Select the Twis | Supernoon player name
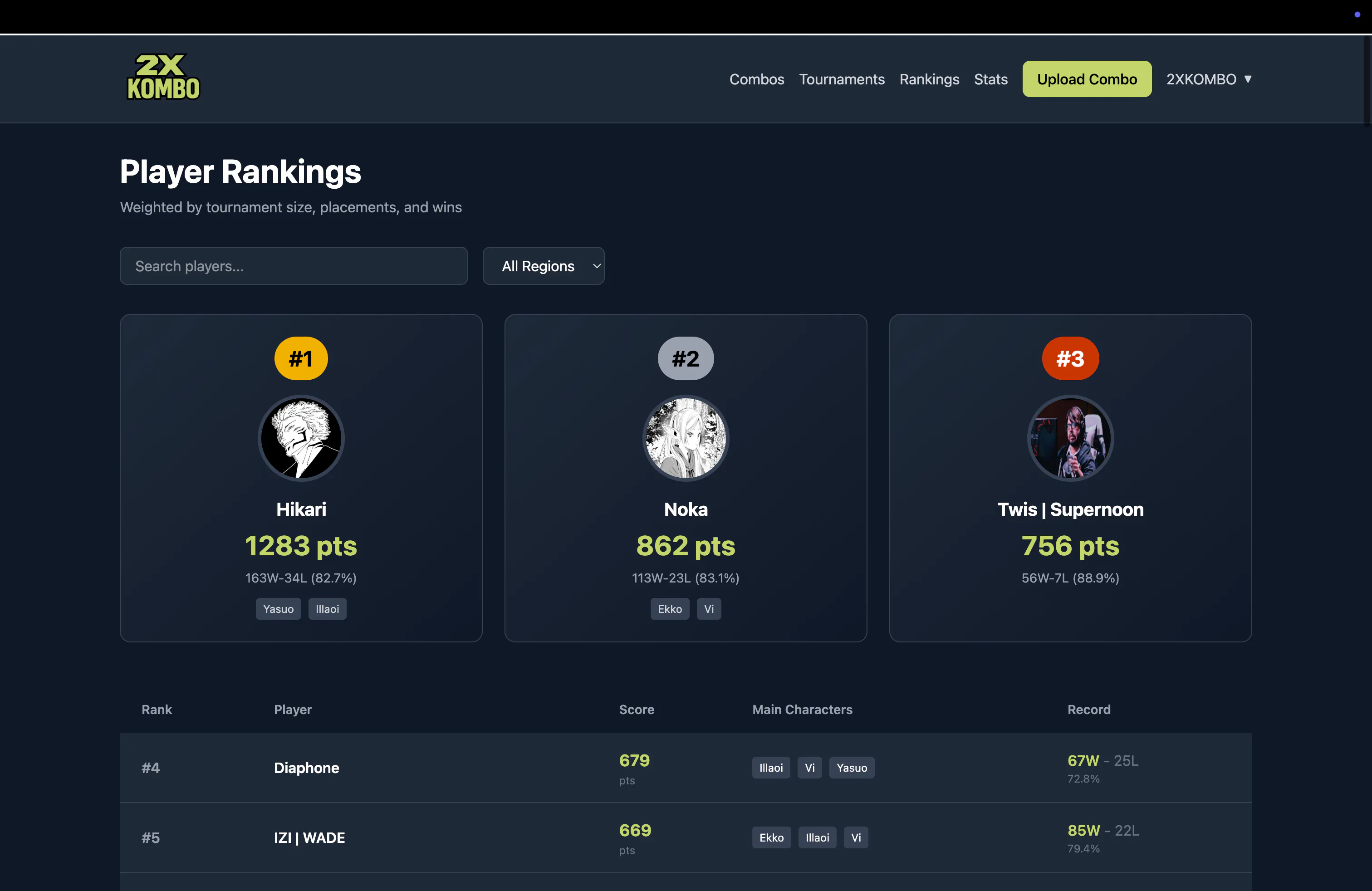Screen dimensions: 1372x891 point(1070,509)
